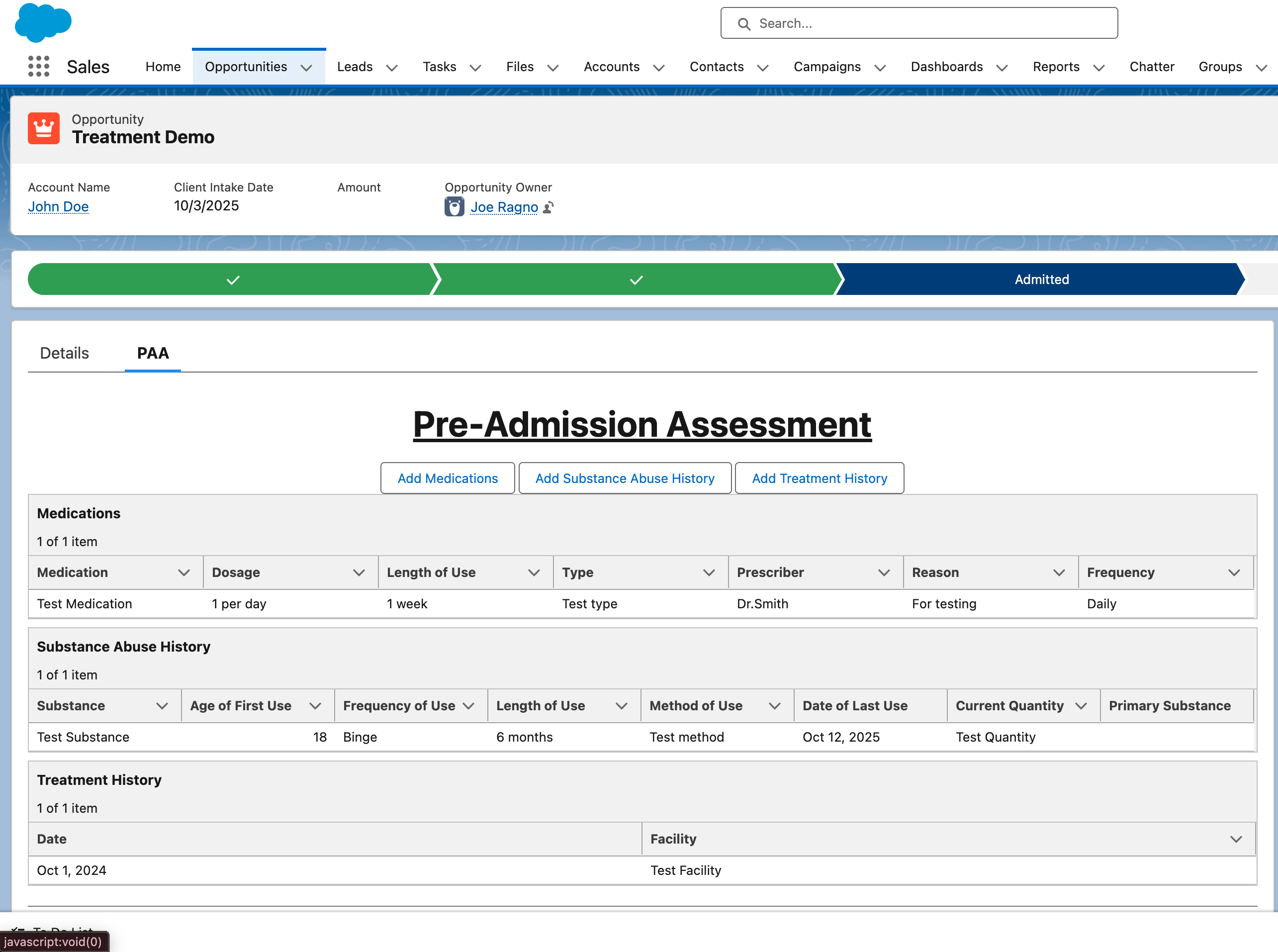Click the Salesforce cloud logo
The image size is (1278, 952).
pyautogui.click(x=43, y=22)
